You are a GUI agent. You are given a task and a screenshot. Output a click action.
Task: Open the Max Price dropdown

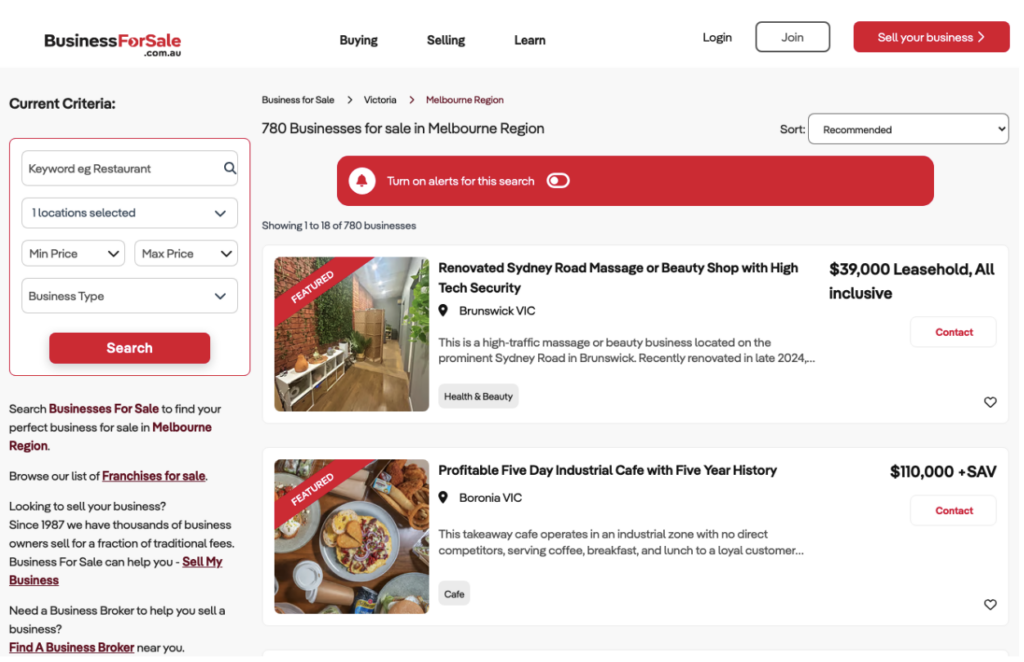186,253
